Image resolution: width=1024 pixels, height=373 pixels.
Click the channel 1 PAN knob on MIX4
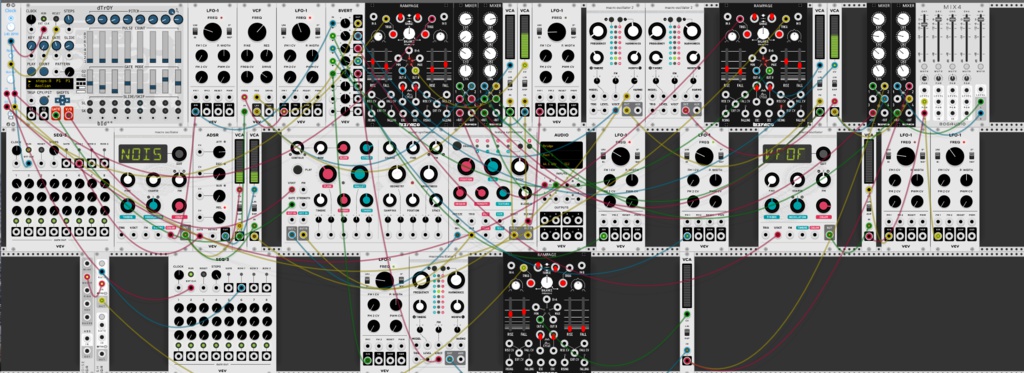coord(924,78)
